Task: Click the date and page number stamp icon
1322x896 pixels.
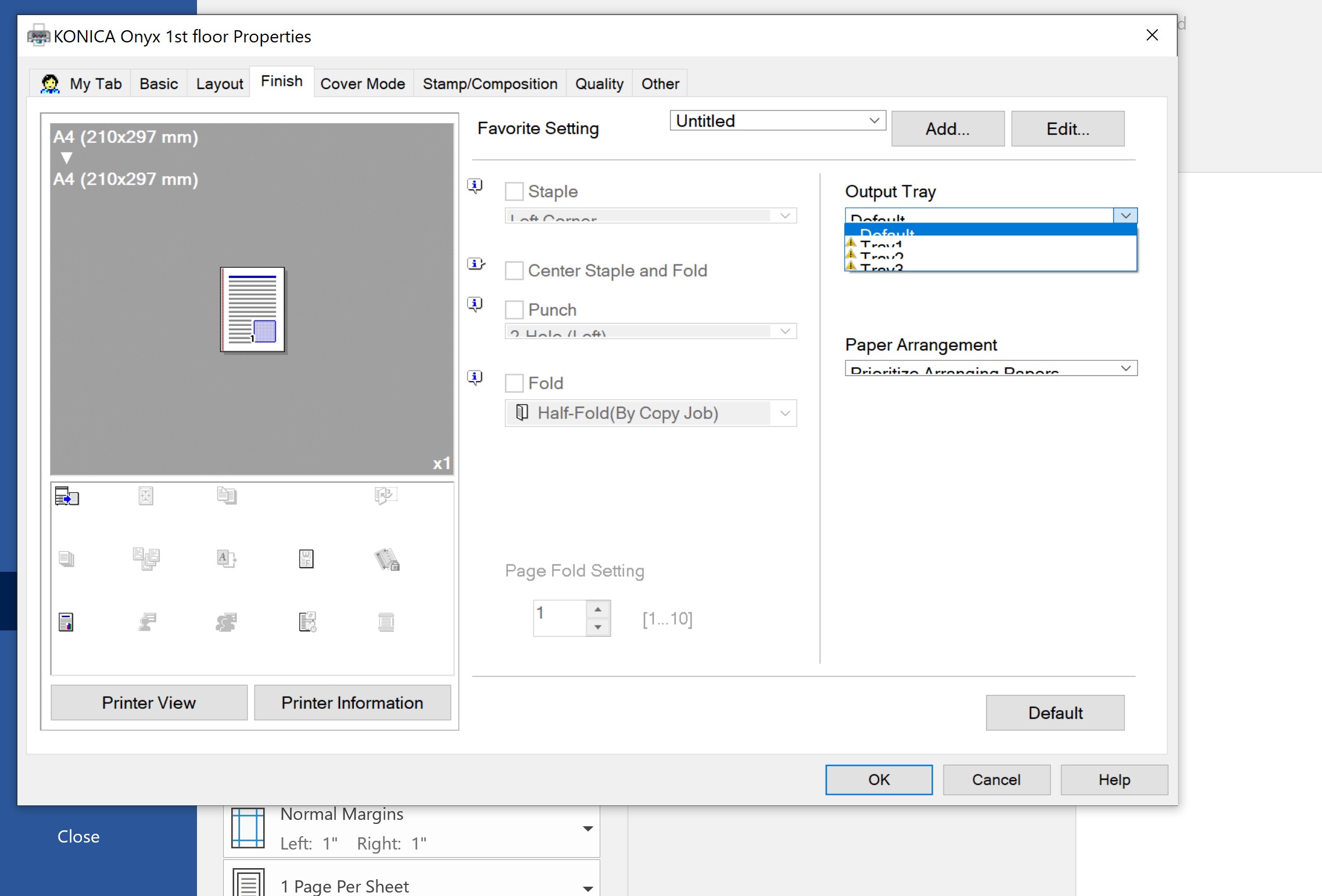Action: click(x=307, y=622)
